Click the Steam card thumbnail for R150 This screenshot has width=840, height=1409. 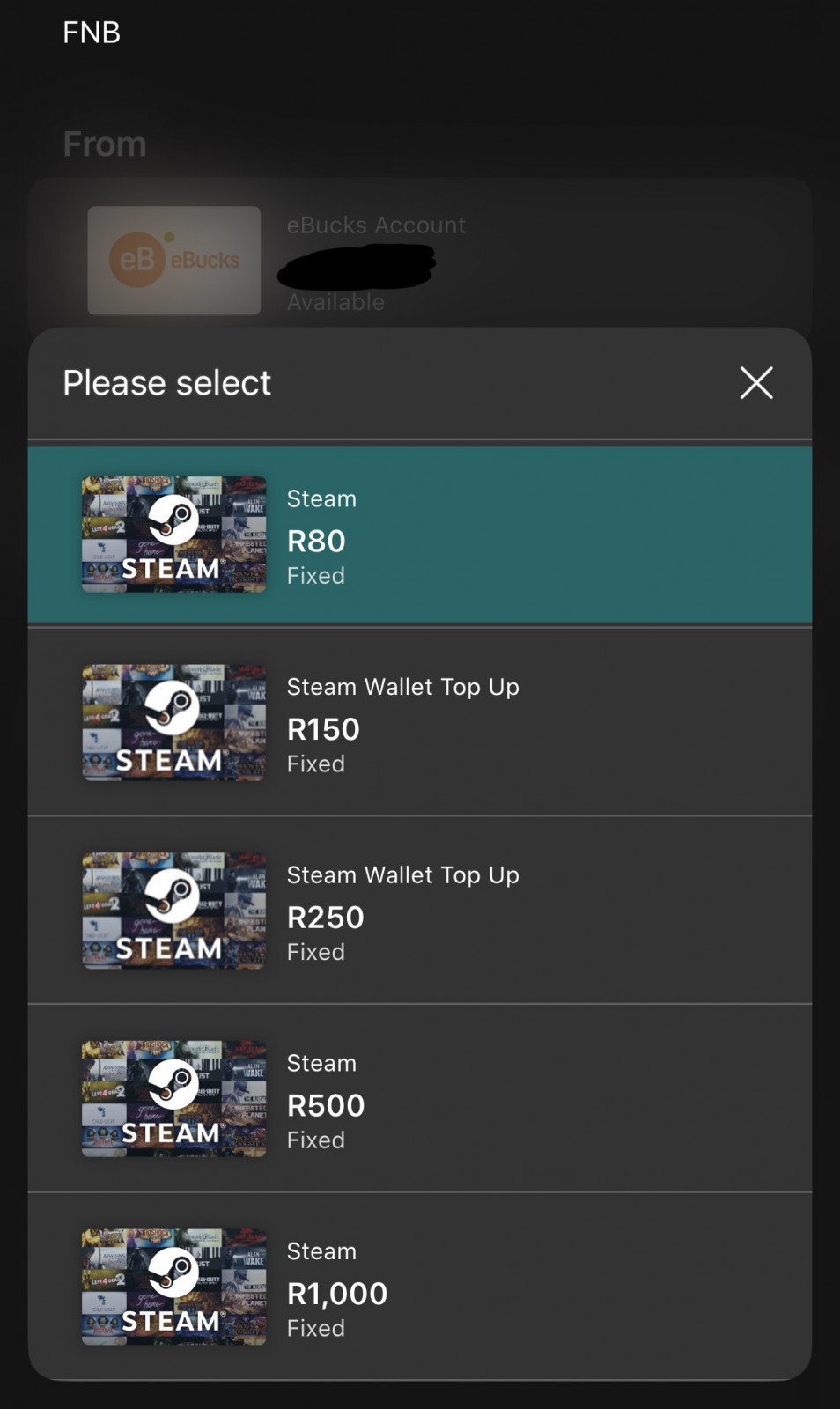[173, 723]
